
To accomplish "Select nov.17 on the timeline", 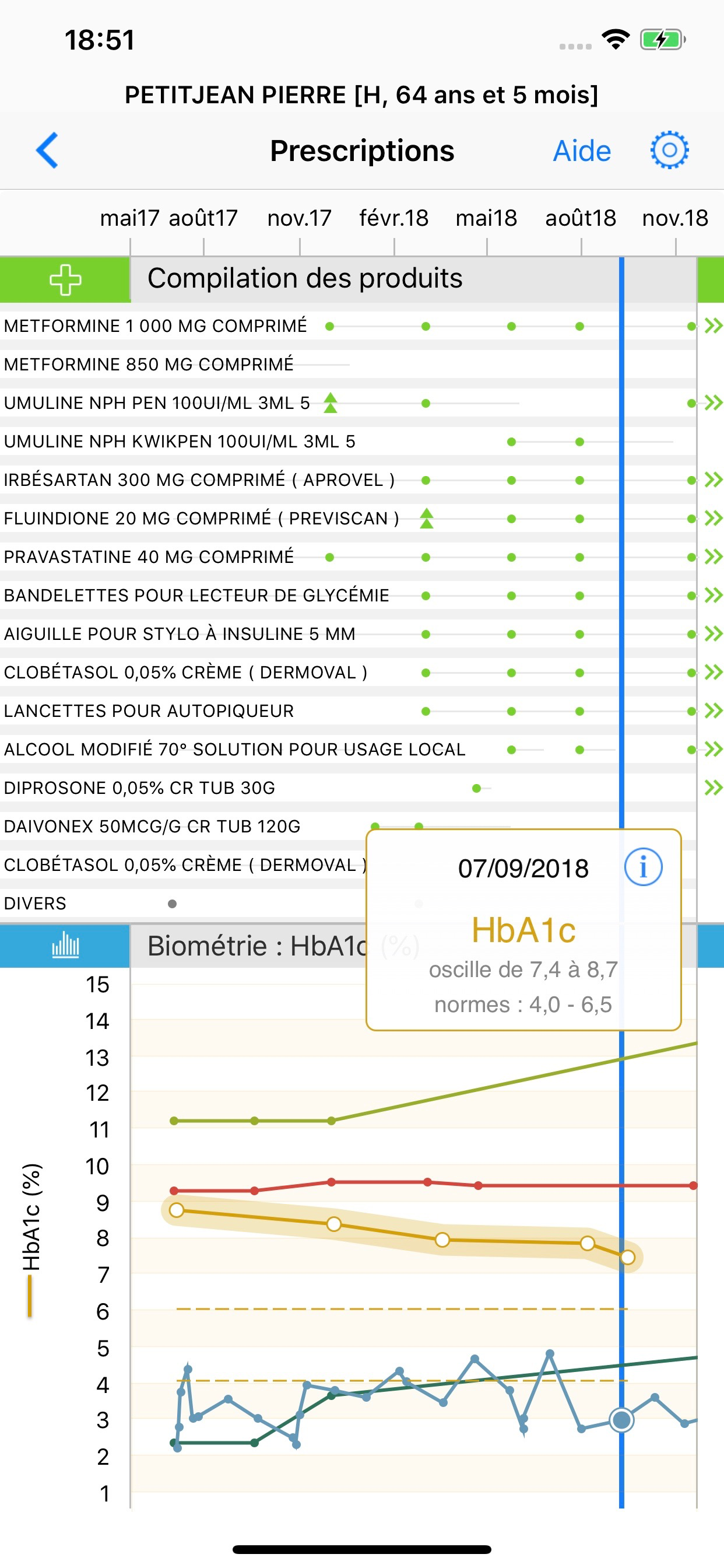I will tap(299, 219).
